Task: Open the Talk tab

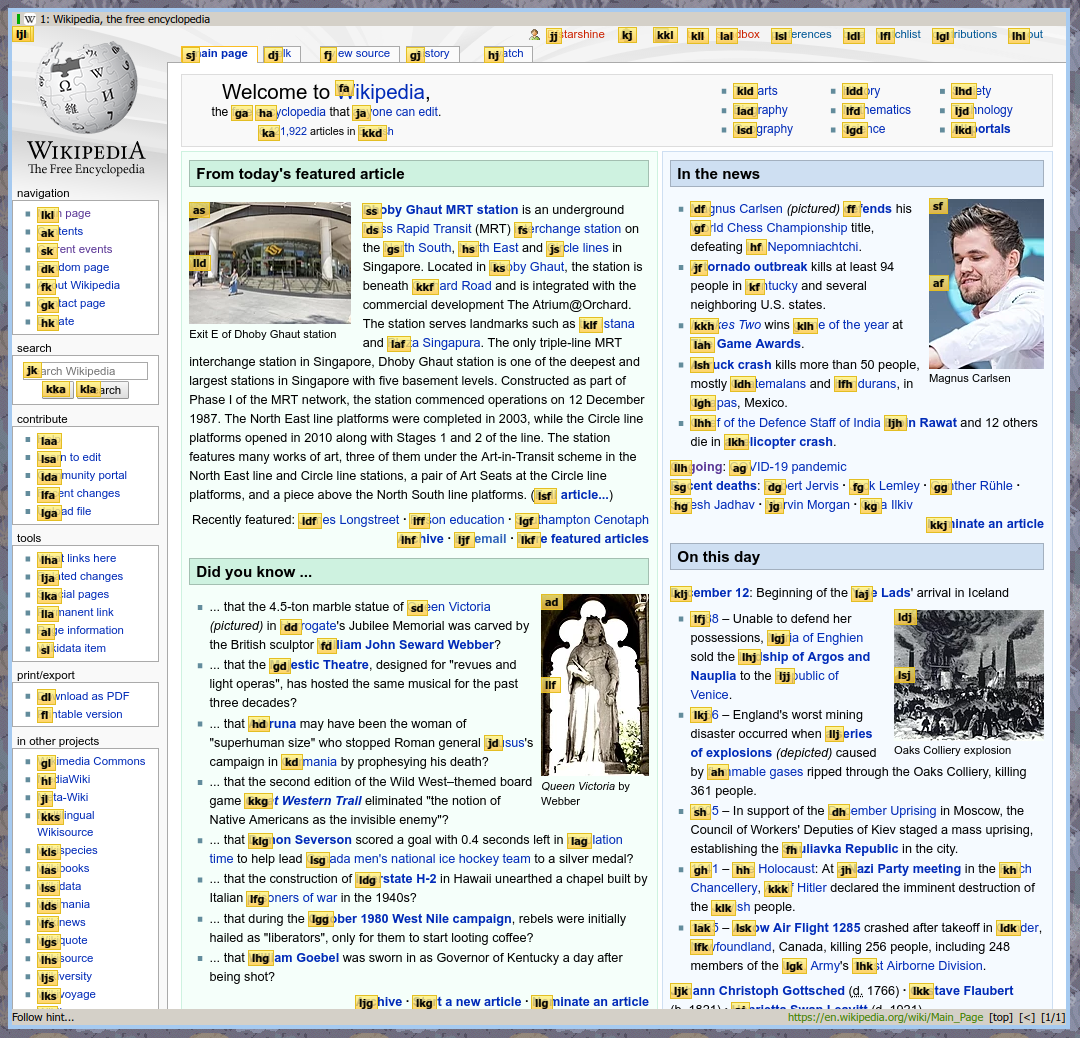Action: 281,54
